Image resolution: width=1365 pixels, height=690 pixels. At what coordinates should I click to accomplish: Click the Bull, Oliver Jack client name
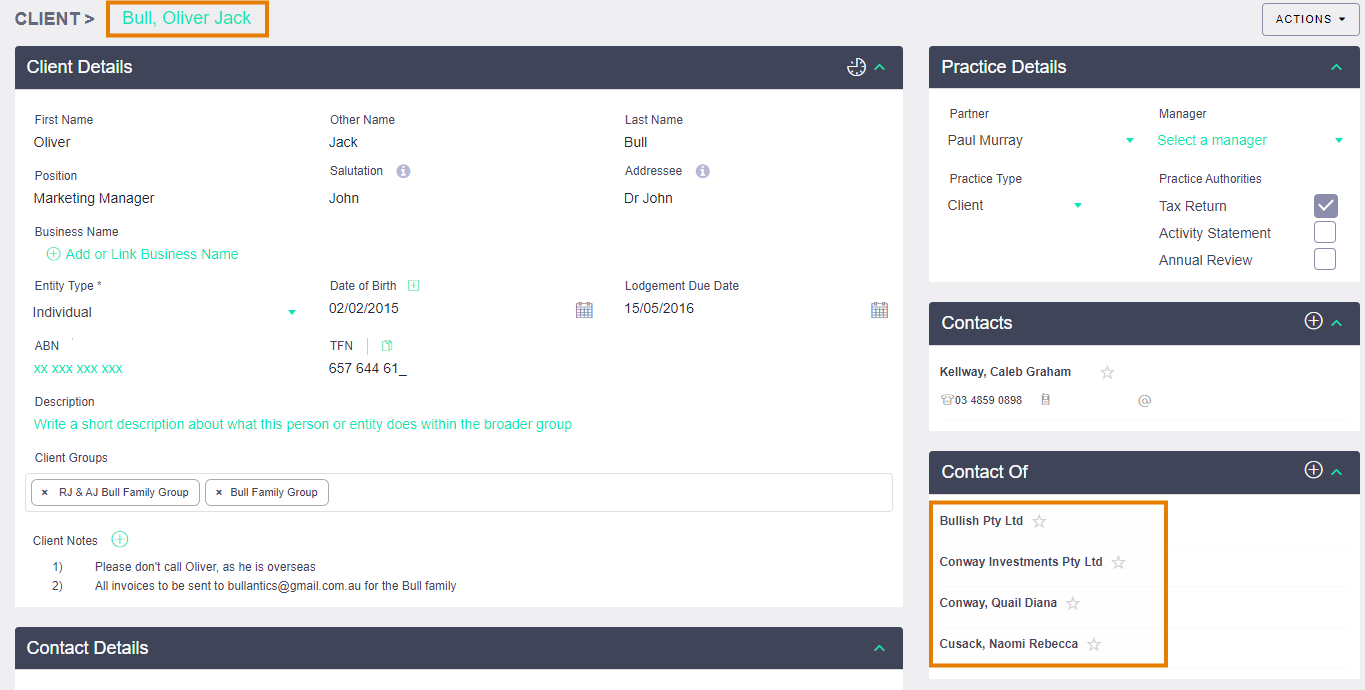[x=187, y=18]
